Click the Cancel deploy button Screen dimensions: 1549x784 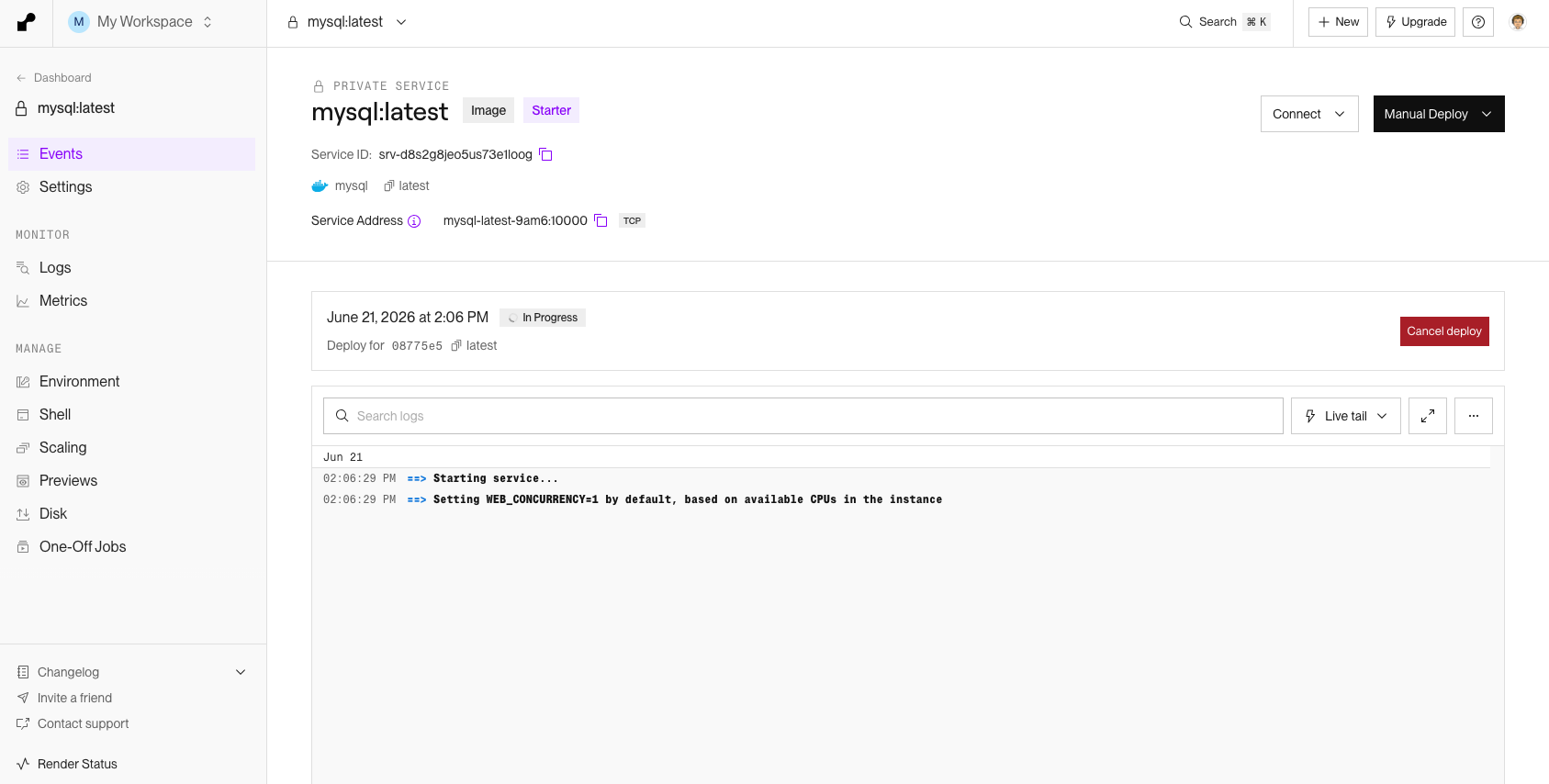[x=1444, y=331]
